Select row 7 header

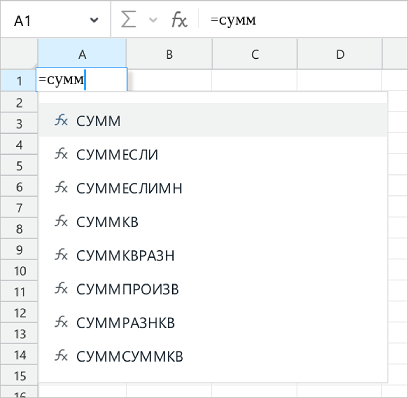click(x=19, y=208)
